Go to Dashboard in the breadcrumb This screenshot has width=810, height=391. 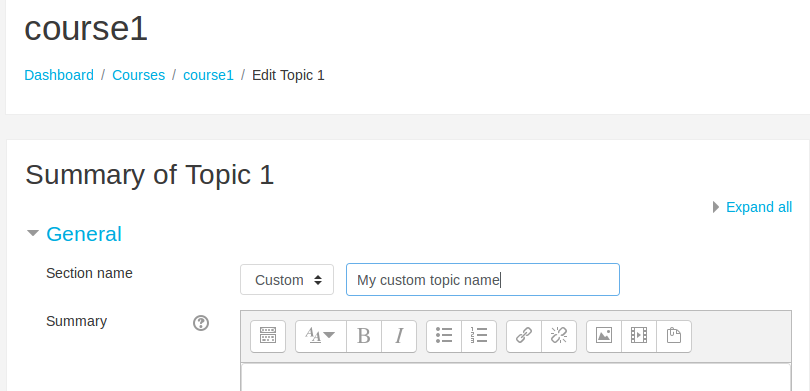point(59,75)
